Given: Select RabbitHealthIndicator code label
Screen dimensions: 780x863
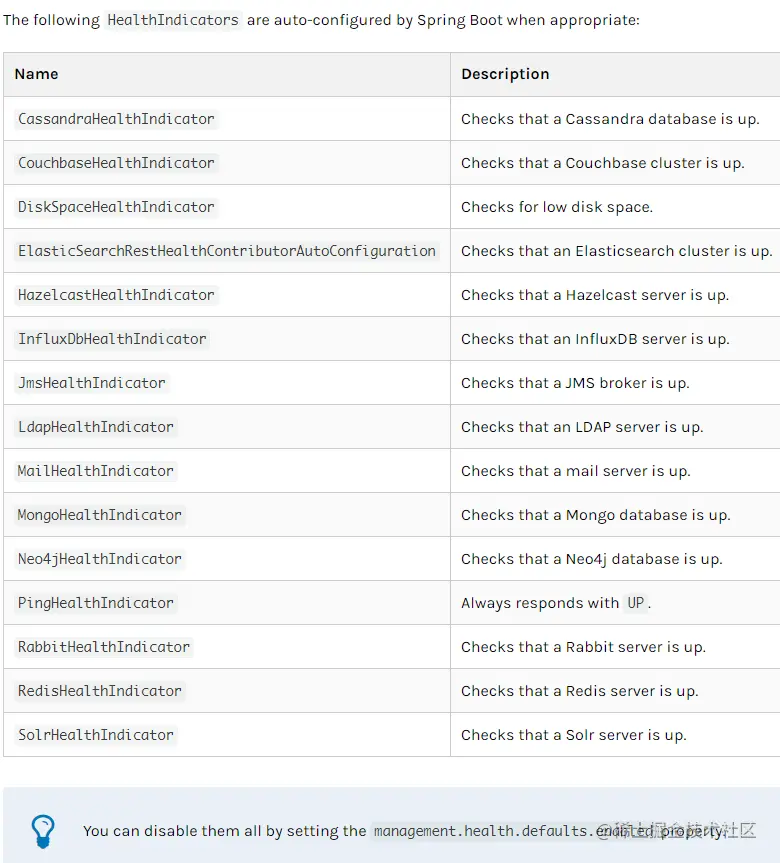Looking at the screenshot, I should [x=104, y=647].
